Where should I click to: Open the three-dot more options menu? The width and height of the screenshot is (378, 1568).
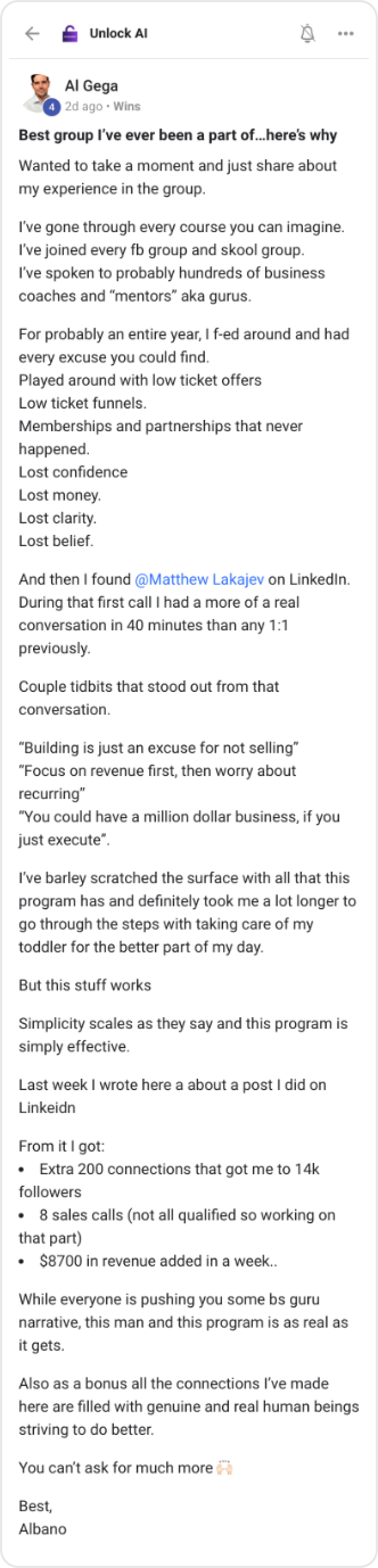[346, 34]
